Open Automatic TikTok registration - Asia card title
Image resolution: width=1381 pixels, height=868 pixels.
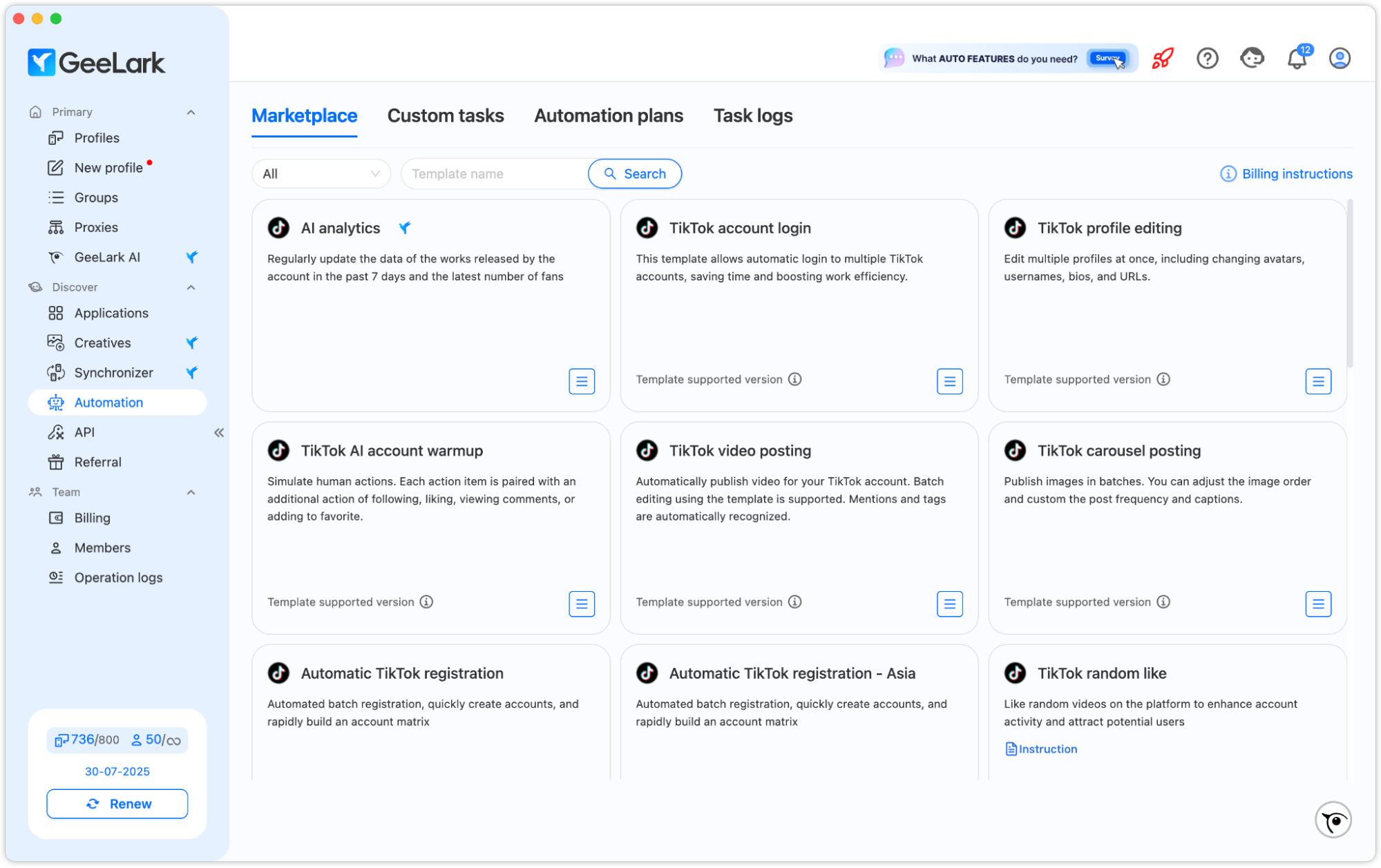click(792, 673)
